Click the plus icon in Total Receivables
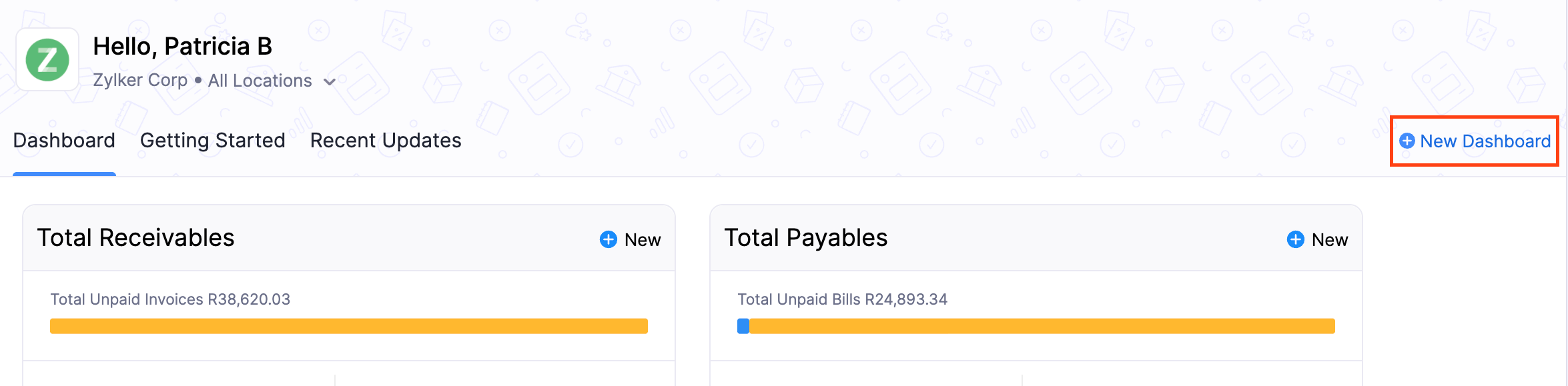The height and width of the screenshot is (386, 1568). [x=608, y=239]
